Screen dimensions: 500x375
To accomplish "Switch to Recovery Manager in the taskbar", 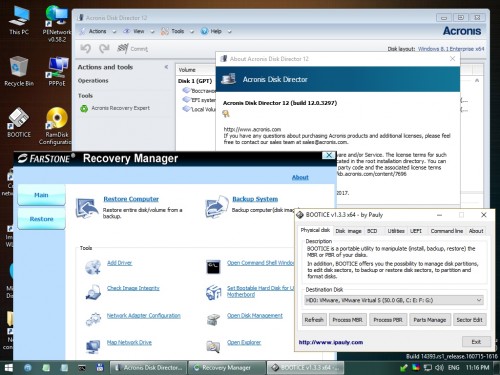I will [x=227, y=368].
